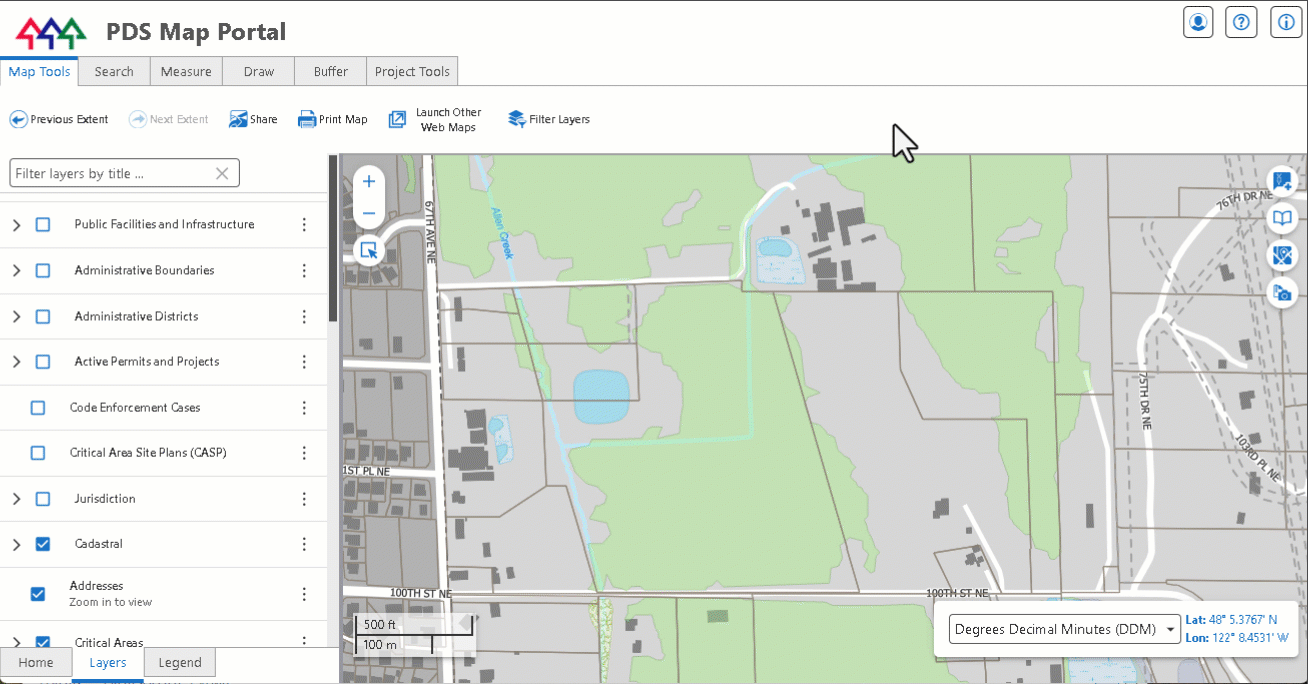Expand the Jurisdiction layer group
Viewport: 1308px width, 684px height.
(x=16, y=498)
